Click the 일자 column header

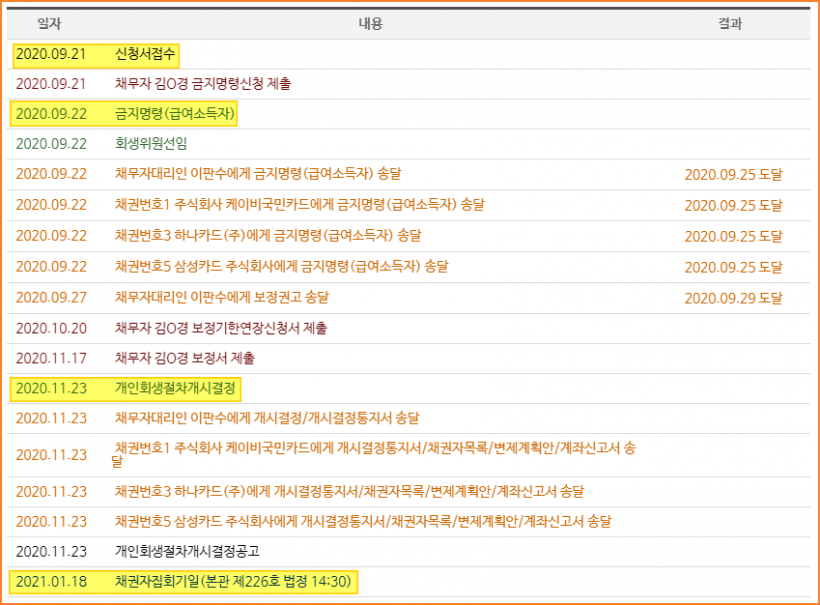pos(49,24)
